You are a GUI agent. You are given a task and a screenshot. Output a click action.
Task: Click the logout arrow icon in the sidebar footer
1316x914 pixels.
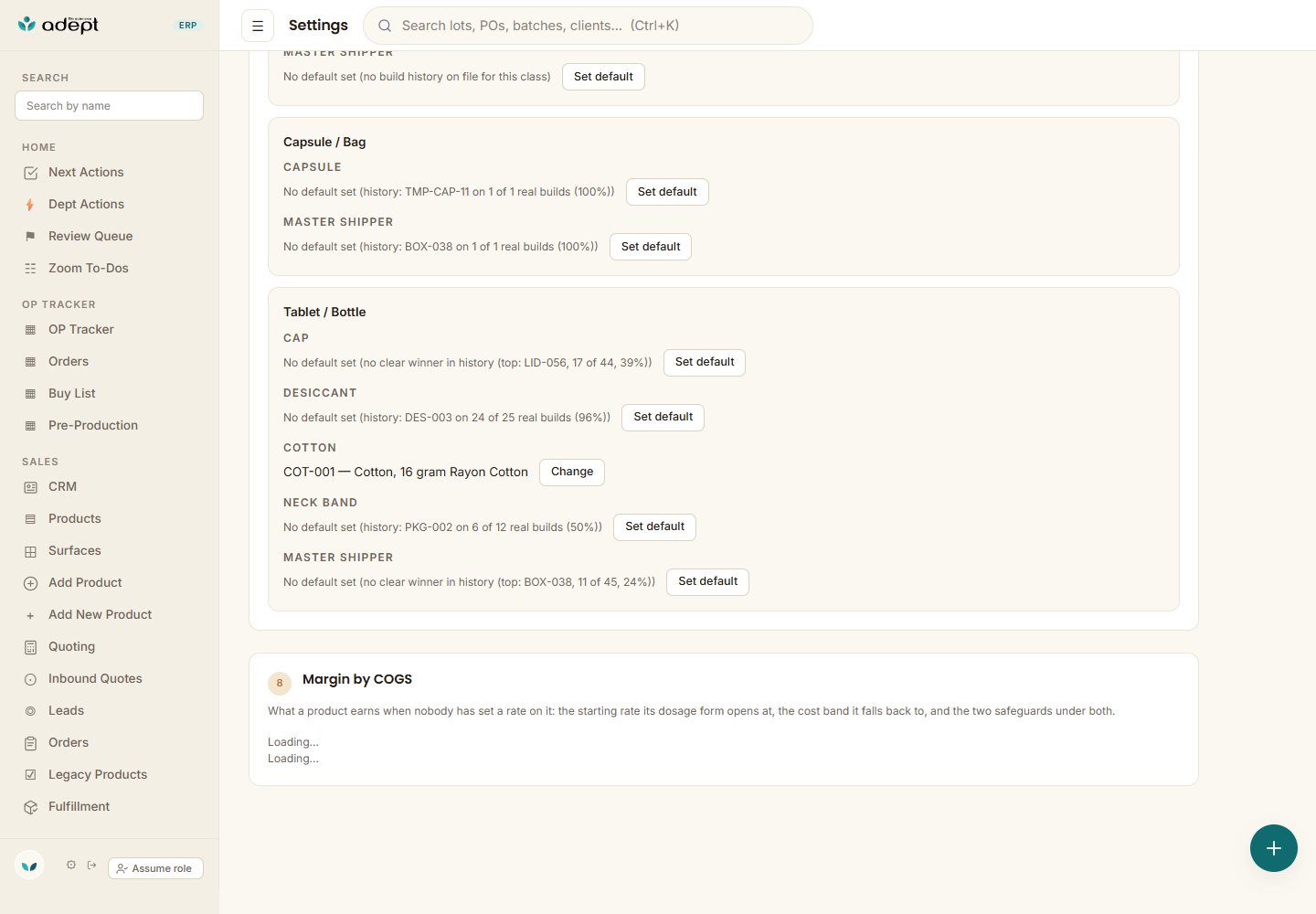[92, 865]
